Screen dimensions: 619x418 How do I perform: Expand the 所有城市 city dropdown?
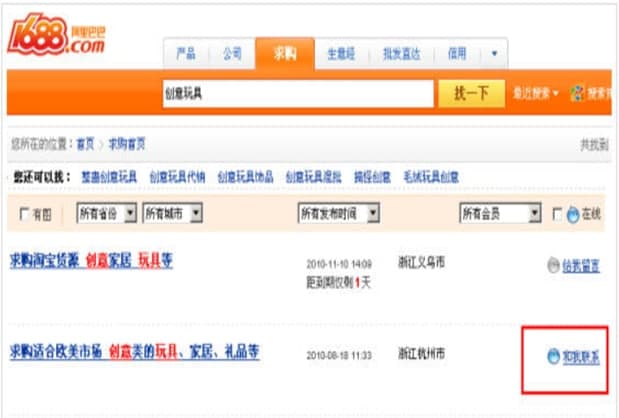173,213
